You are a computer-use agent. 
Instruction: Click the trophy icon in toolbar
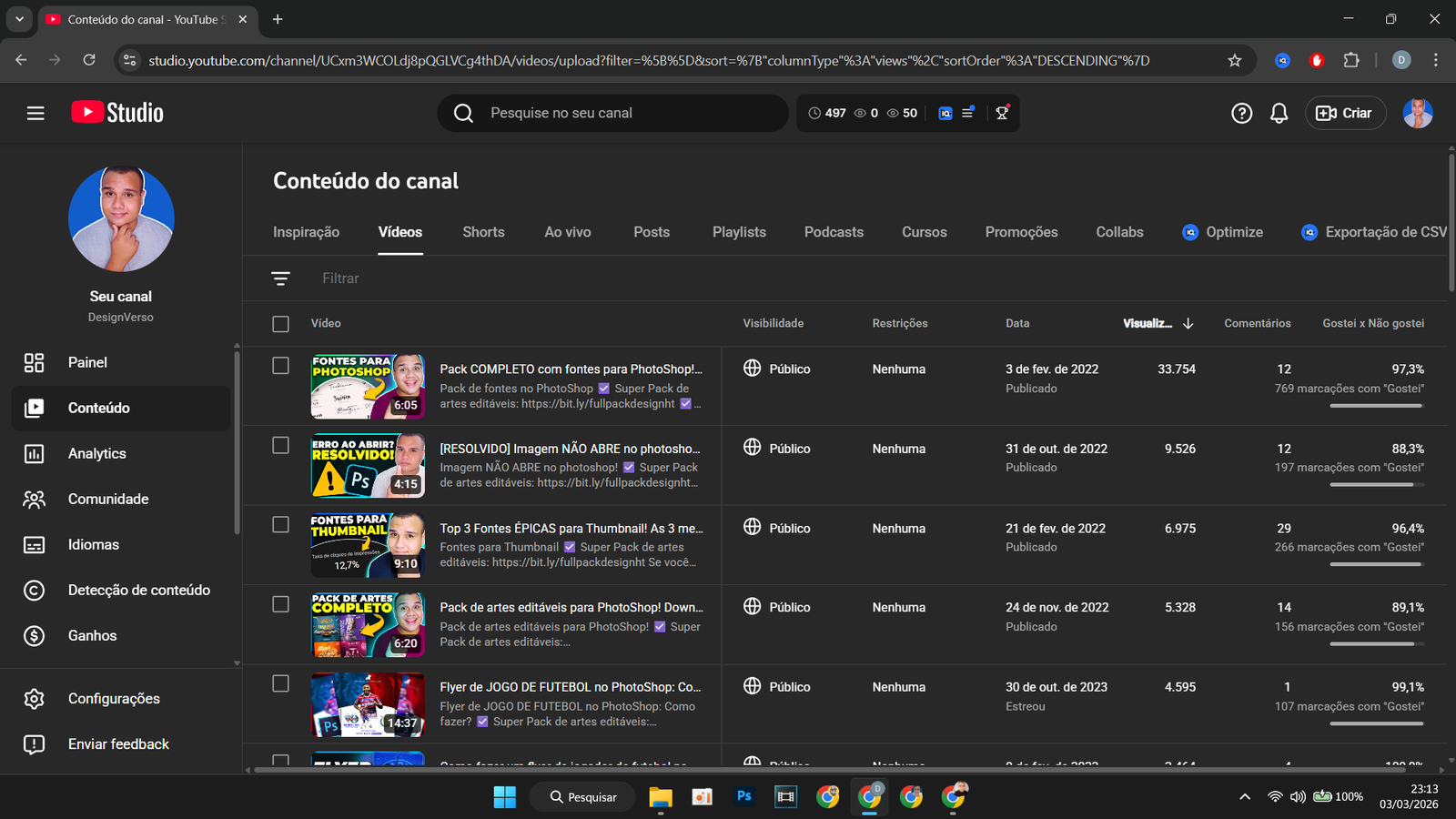(x=1002, y=113)
